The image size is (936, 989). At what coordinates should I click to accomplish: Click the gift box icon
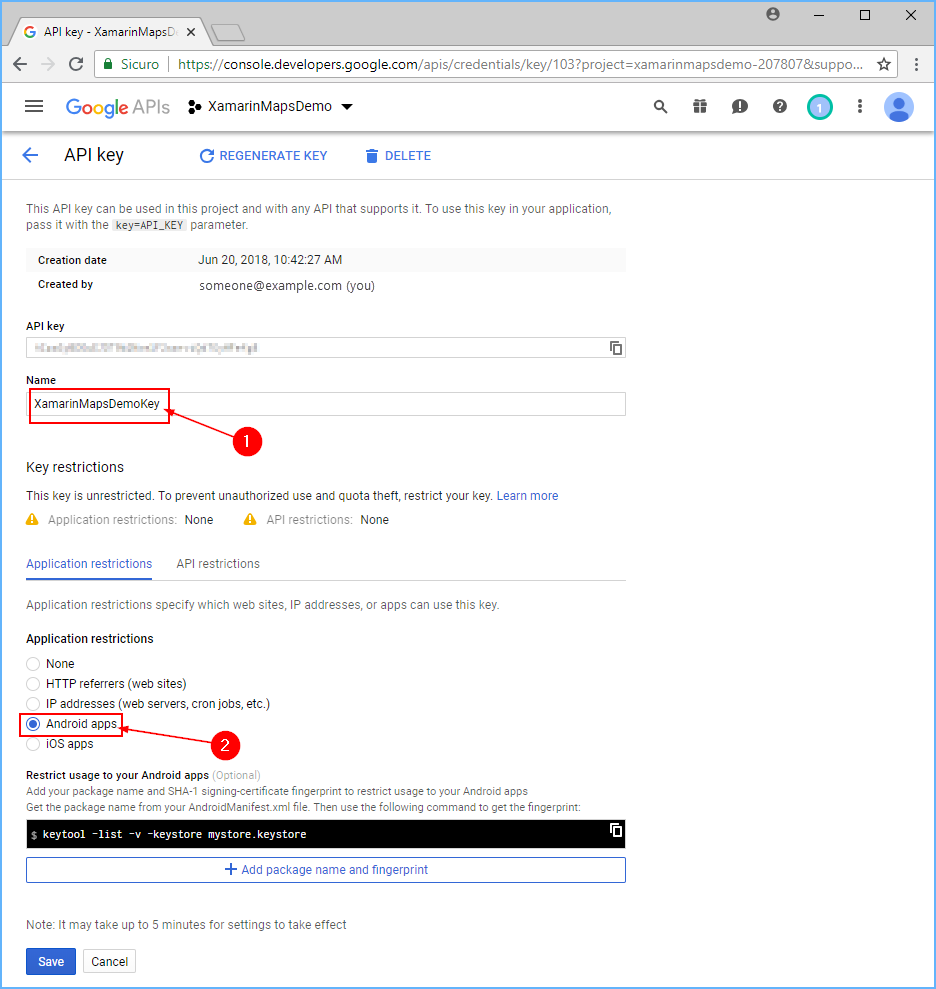click(x=700, y=107)
